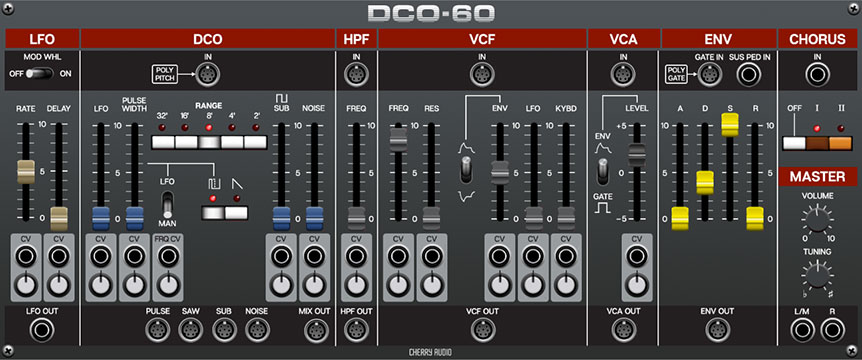Image resolution: width=862 pixels, height=360 pixels.
Task: Click the ENV Decay slider handle
Action: tap(704, 183)
